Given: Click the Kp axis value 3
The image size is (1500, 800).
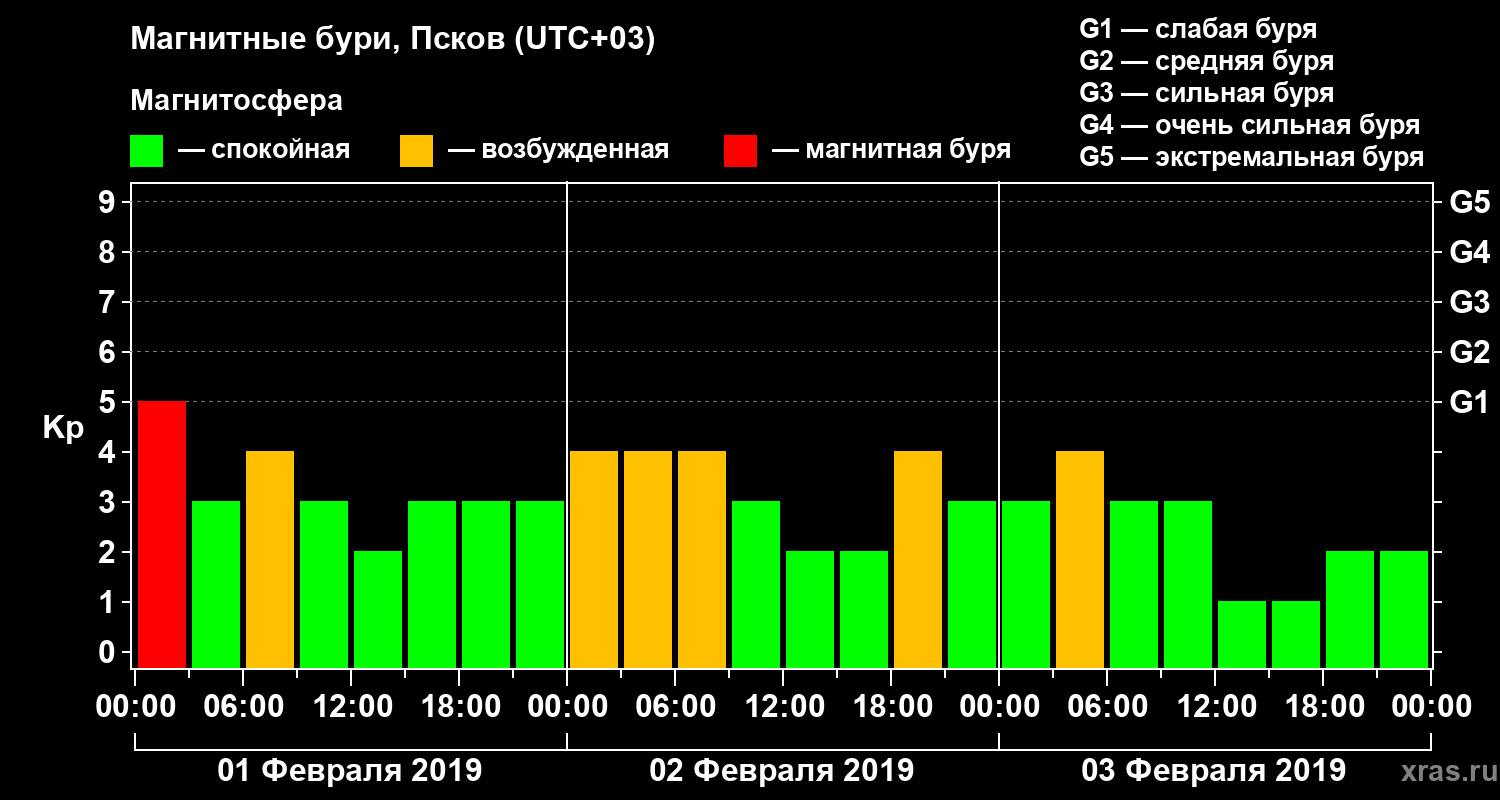Looking at the screenshot, I should 109,503.
